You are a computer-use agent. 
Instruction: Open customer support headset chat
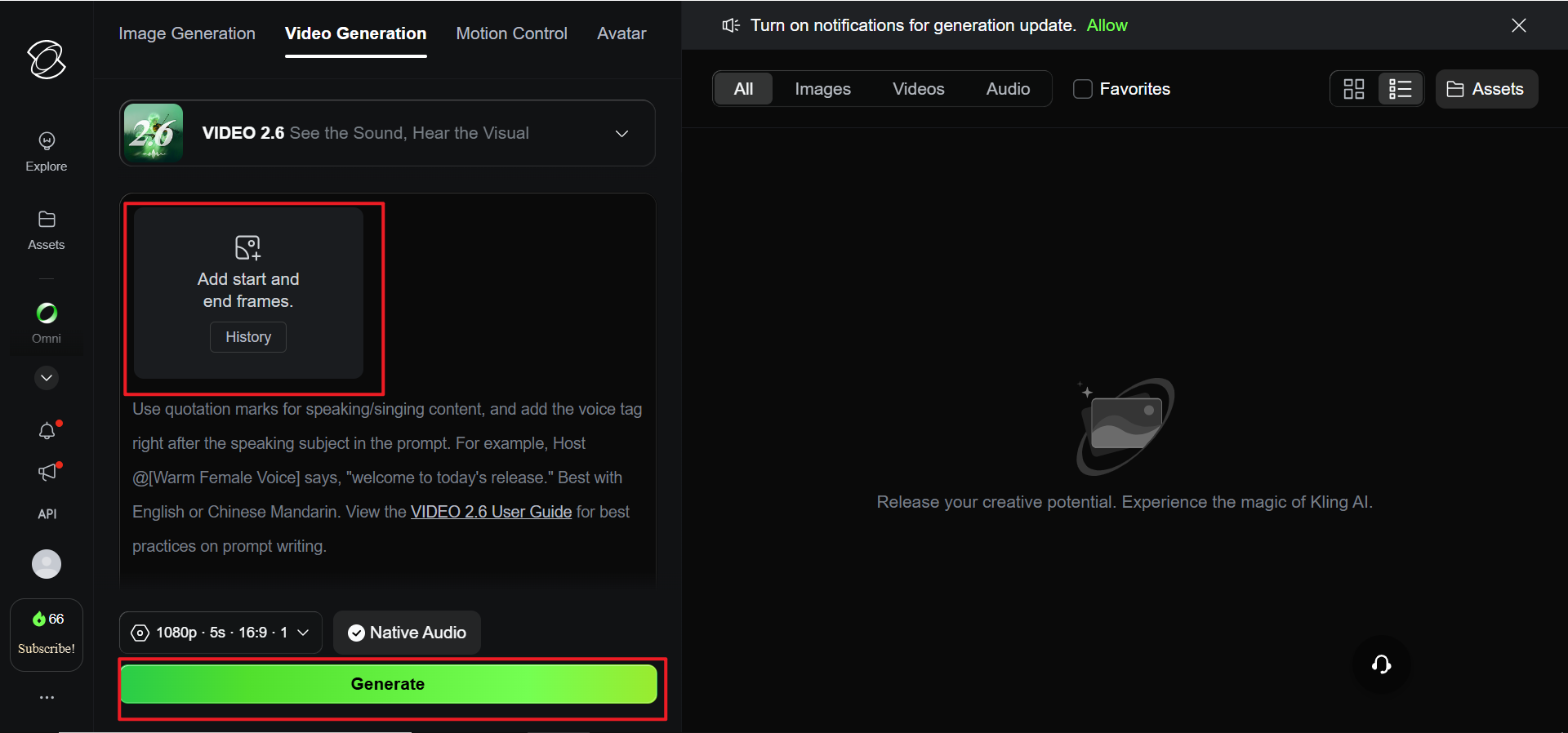tap(1381, 664)
